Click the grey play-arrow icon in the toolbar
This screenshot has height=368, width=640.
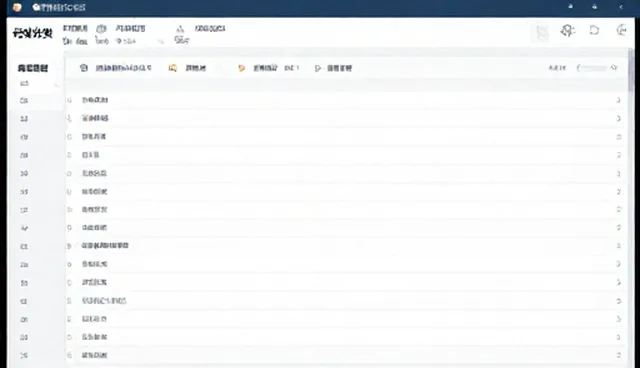click(318, 68)
